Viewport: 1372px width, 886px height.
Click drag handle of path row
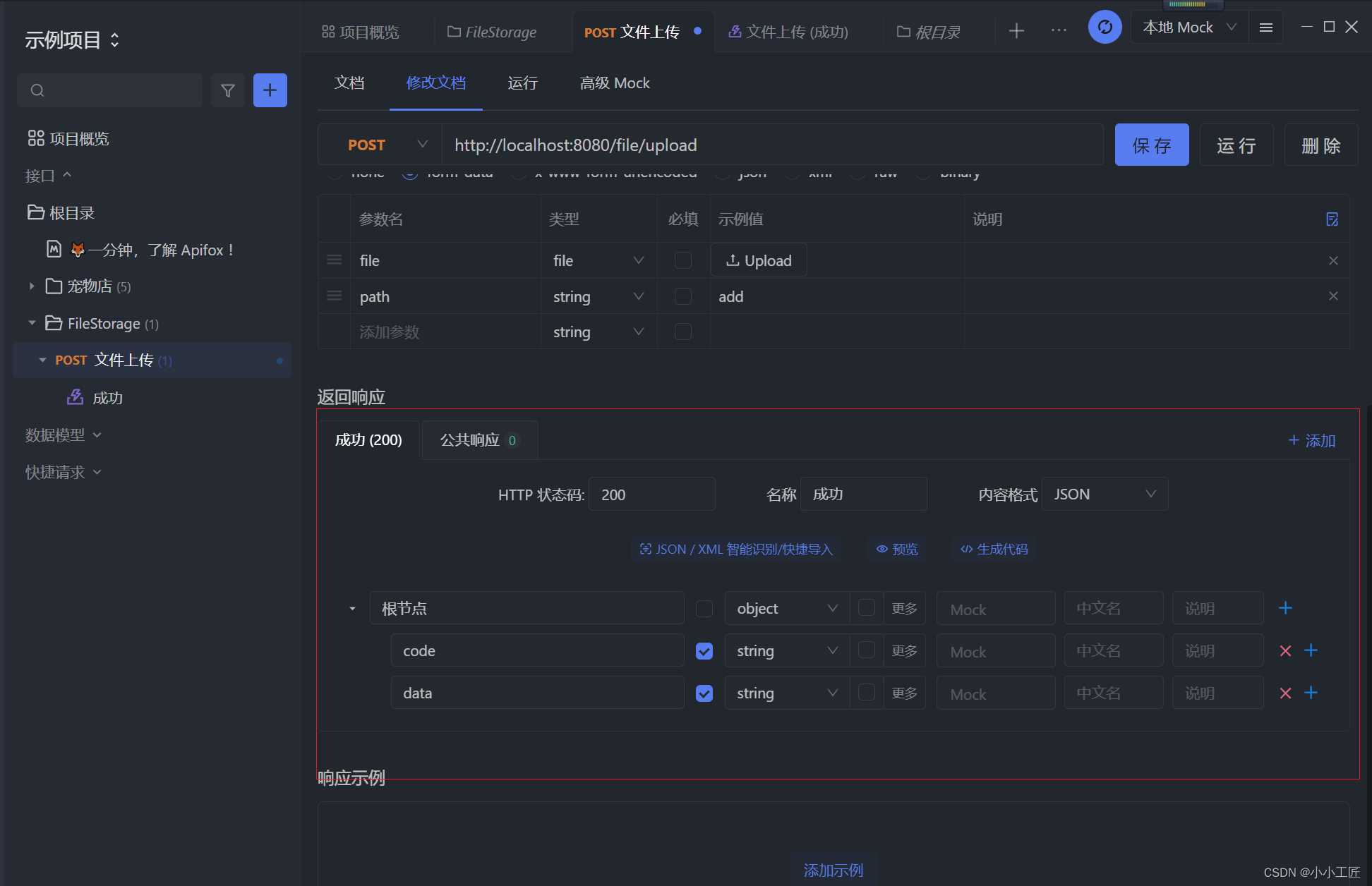point(335,296)
